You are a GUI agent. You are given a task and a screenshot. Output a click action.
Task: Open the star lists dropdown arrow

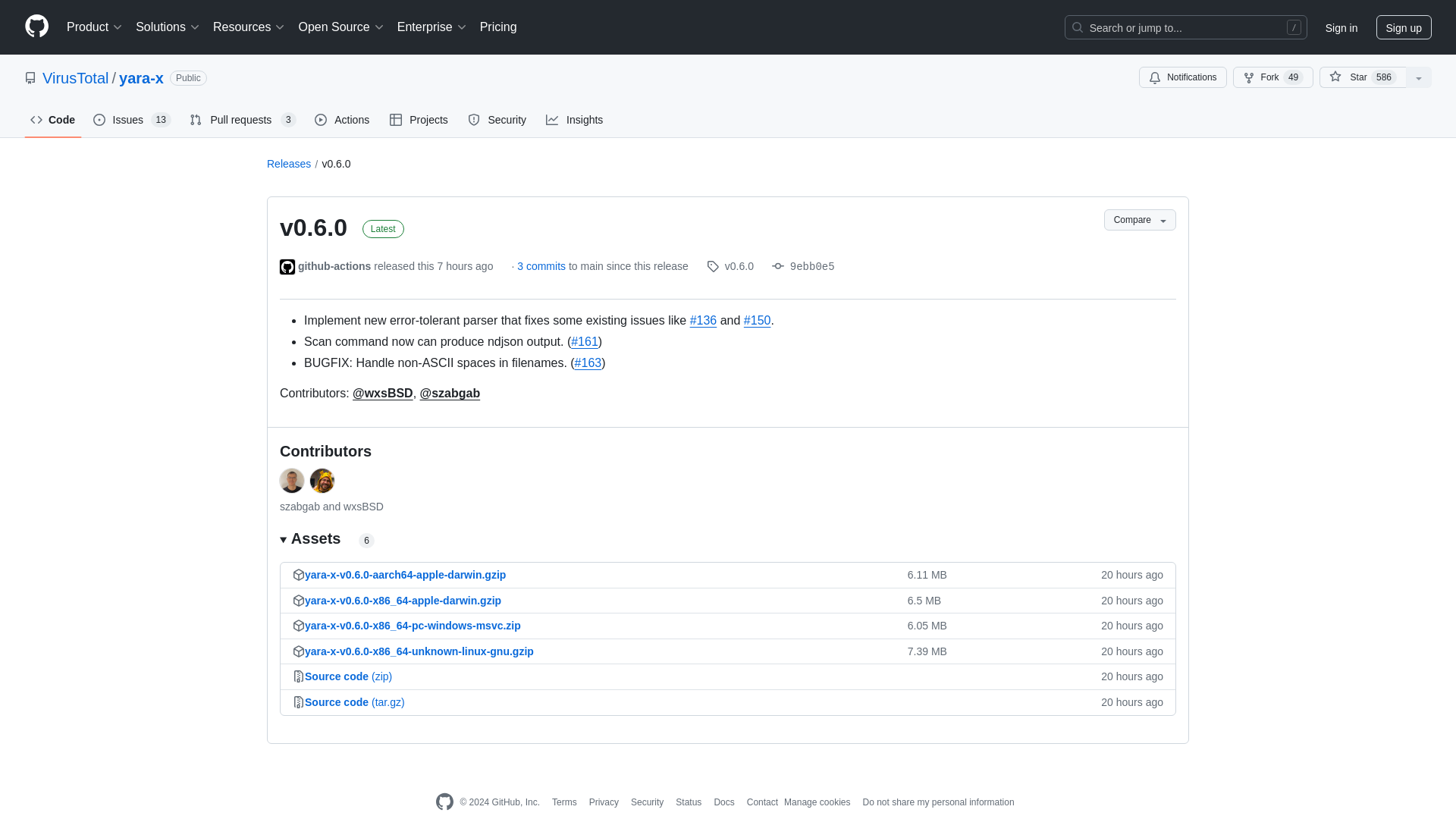1419,78
